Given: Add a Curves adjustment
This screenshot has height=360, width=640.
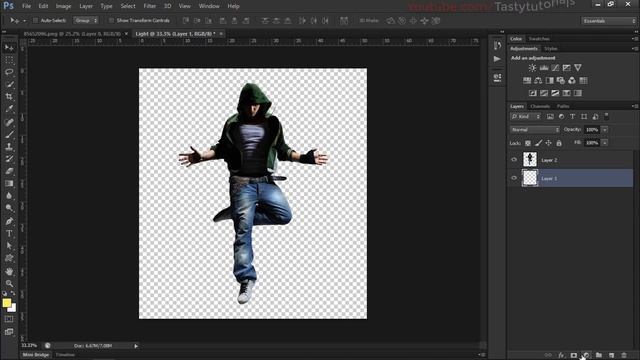Looking at the screenshot, I should click(x=555, y=68).
